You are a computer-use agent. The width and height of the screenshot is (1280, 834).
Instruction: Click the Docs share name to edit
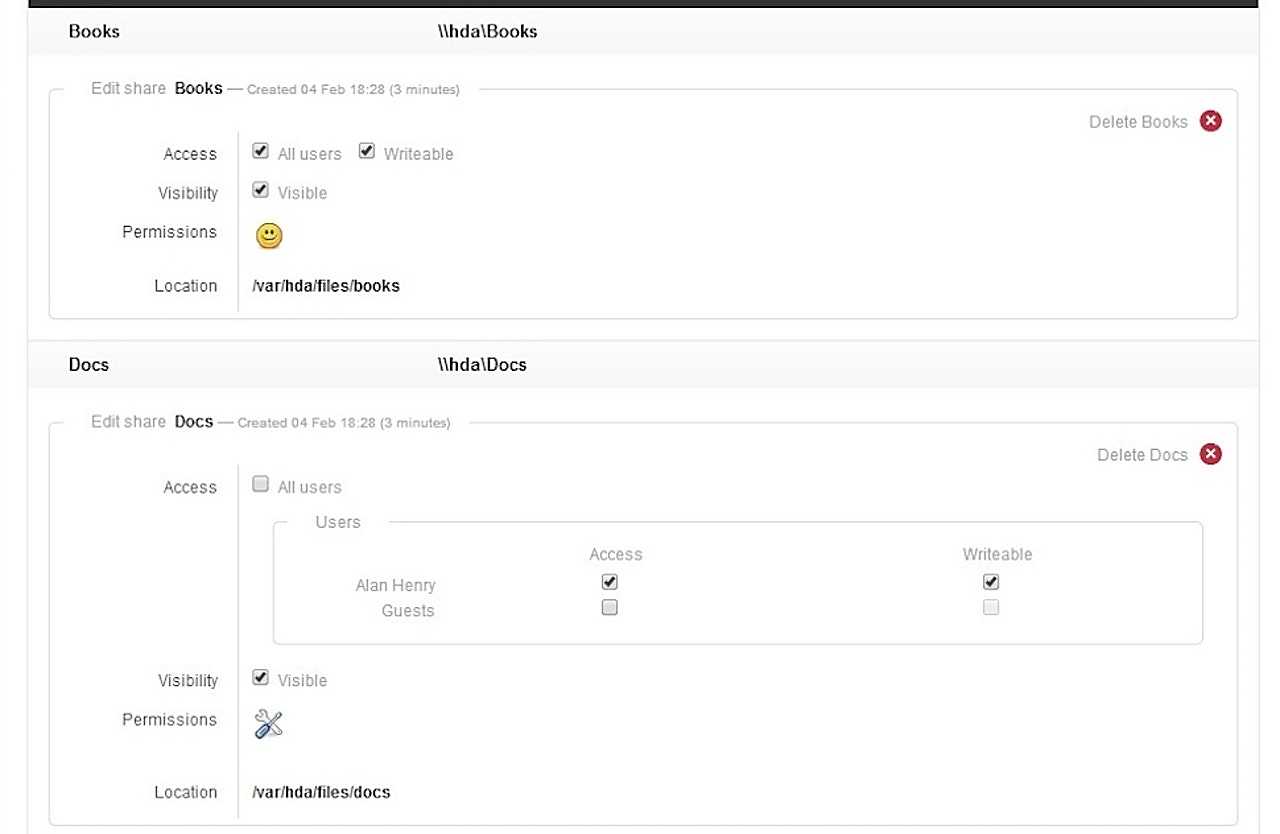point(194,421)
